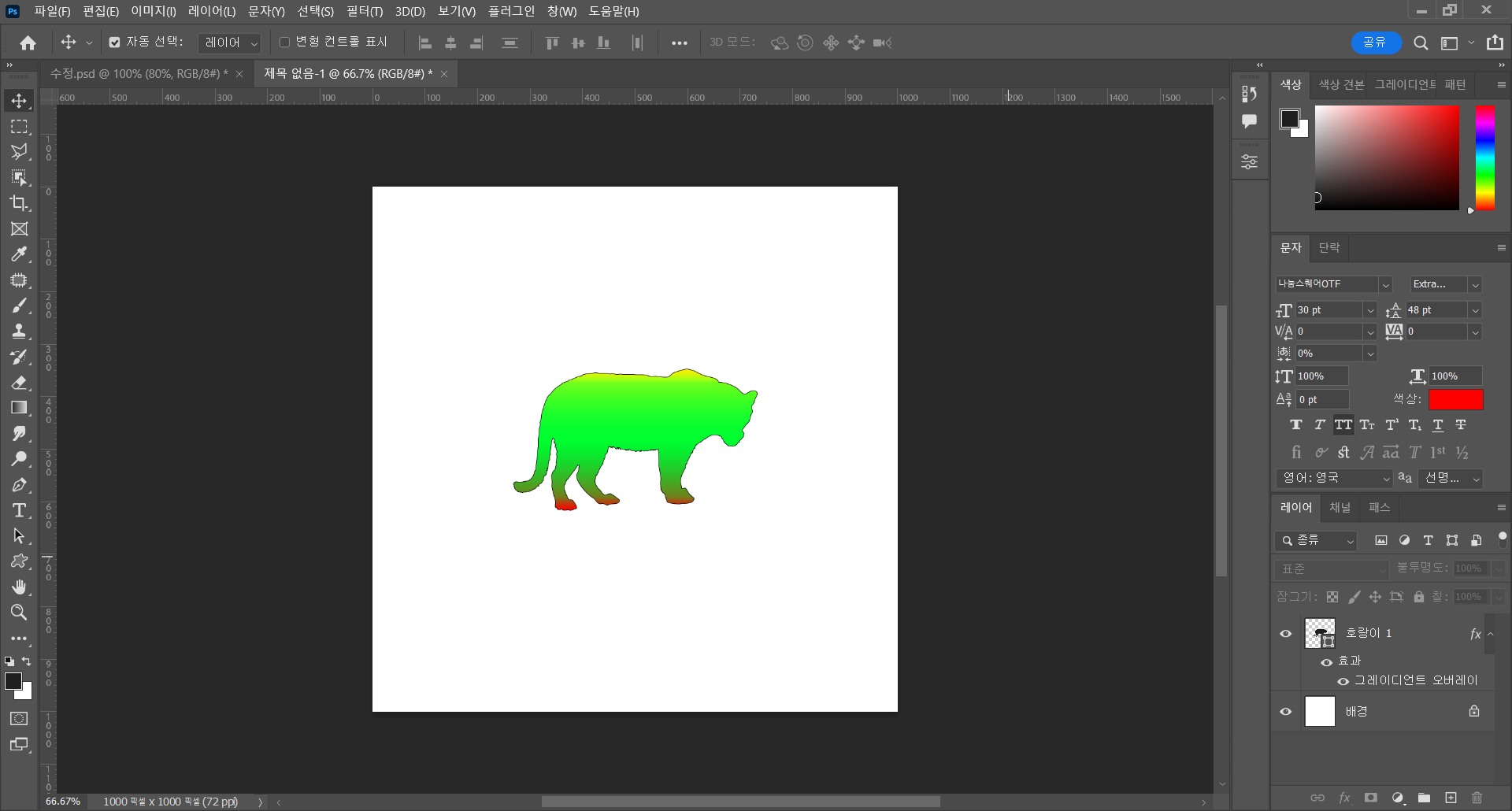
Task: Click the 공유 share button
Action: click(x=1376, y=43)
